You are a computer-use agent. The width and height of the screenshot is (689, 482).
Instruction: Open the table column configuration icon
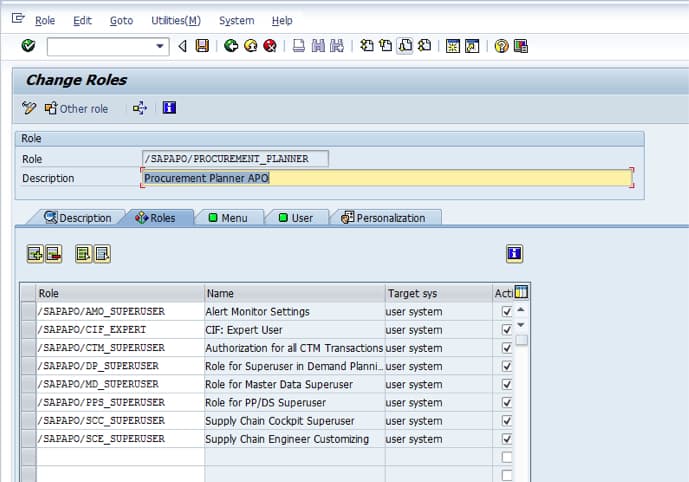click(x=521, y=292)
